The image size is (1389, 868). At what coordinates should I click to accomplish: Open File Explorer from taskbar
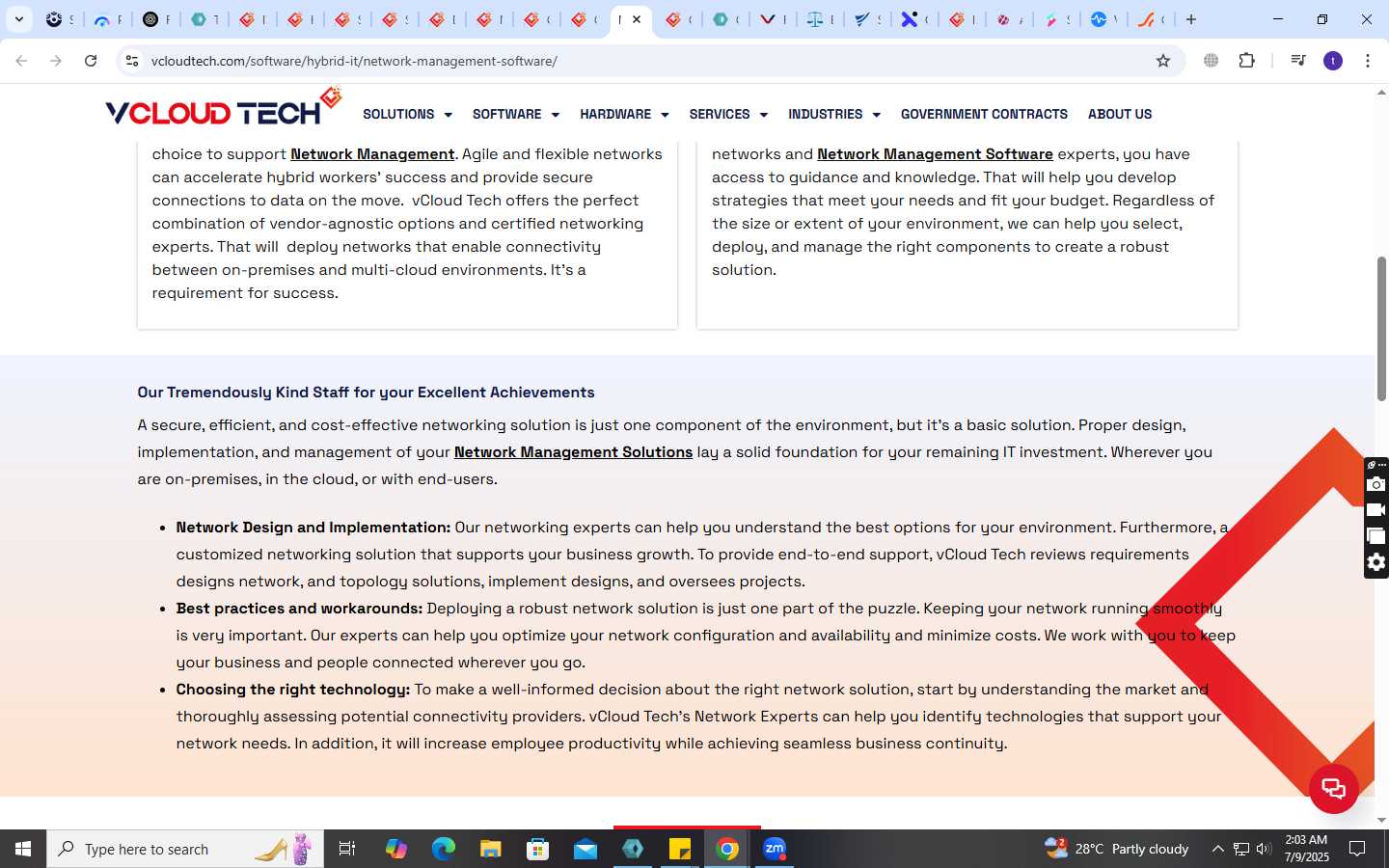490,849
